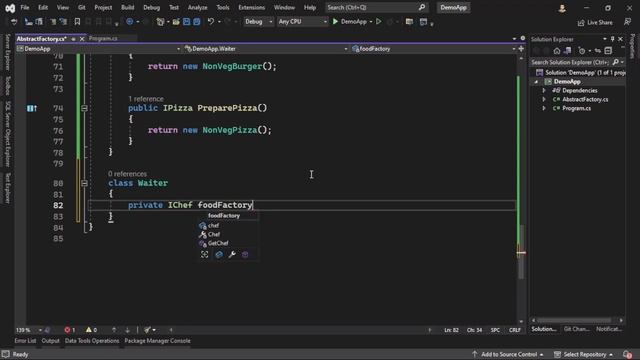Click the green Start DemoApp play icon

tap(335, 22)
